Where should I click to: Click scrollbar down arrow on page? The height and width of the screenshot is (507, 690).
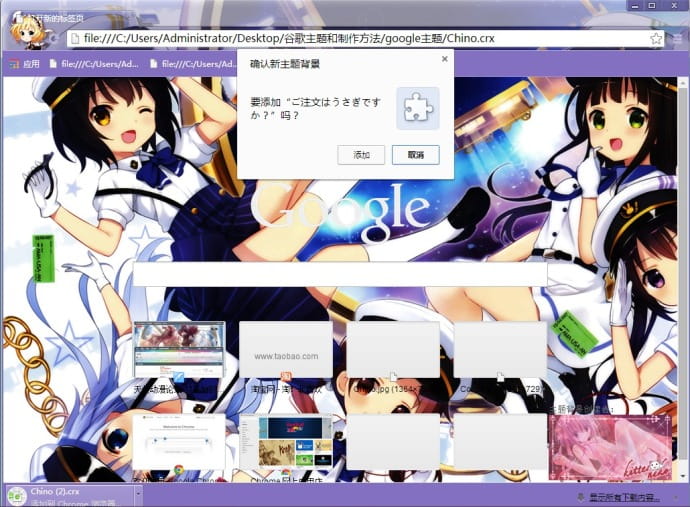point(683,477)
